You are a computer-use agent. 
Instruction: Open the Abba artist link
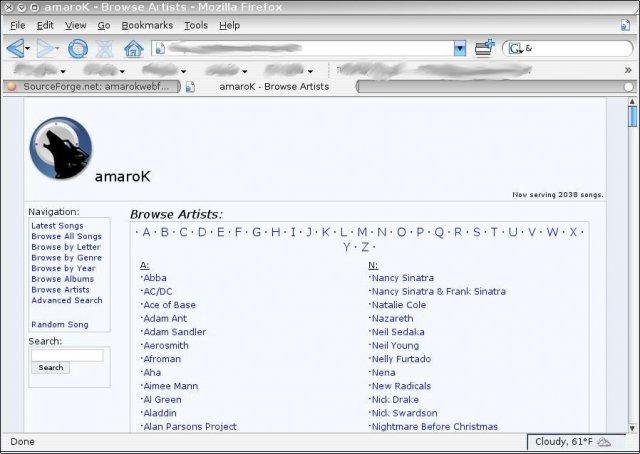155,278
